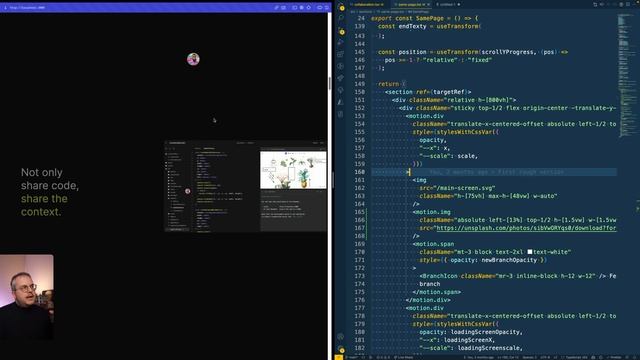Image resolution: width=640 pixels, height=360 pixels.
Task: Click the app screenshot thumbnail in preview
Action: click(246, 187)
